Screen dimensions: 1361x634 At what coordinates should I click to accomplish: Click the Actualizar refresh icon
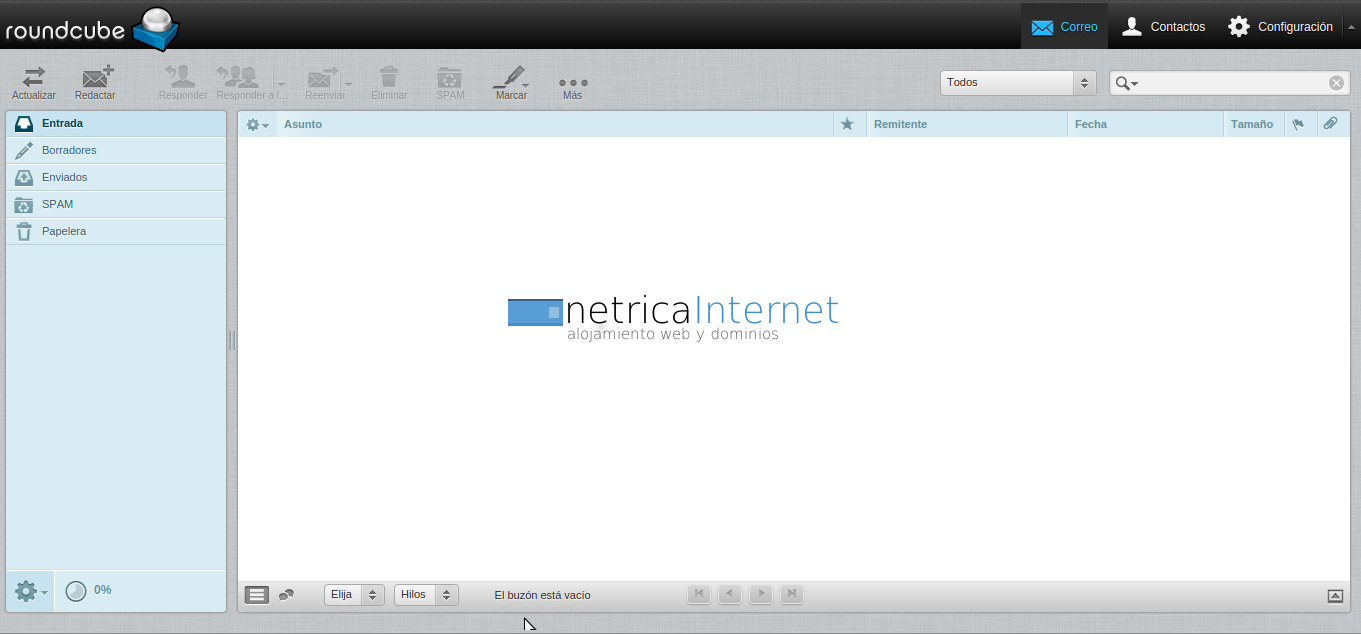click(x=34, y=78)
